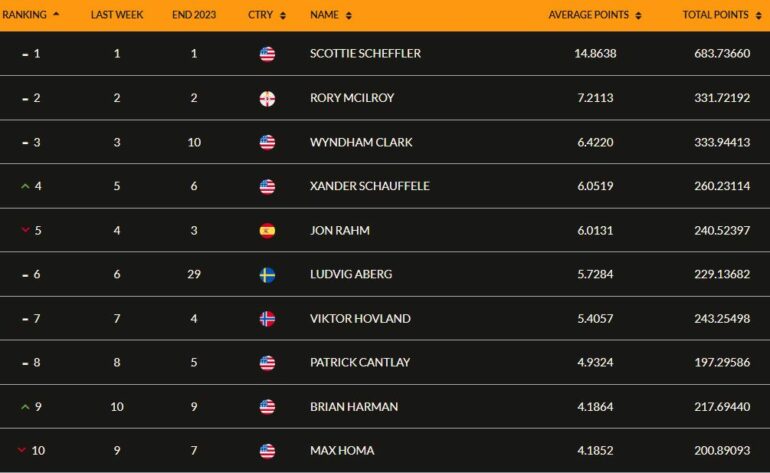
Task: Click the Northern Ireland flag beside Rory McIlroy
Action: tap(267, 98)
